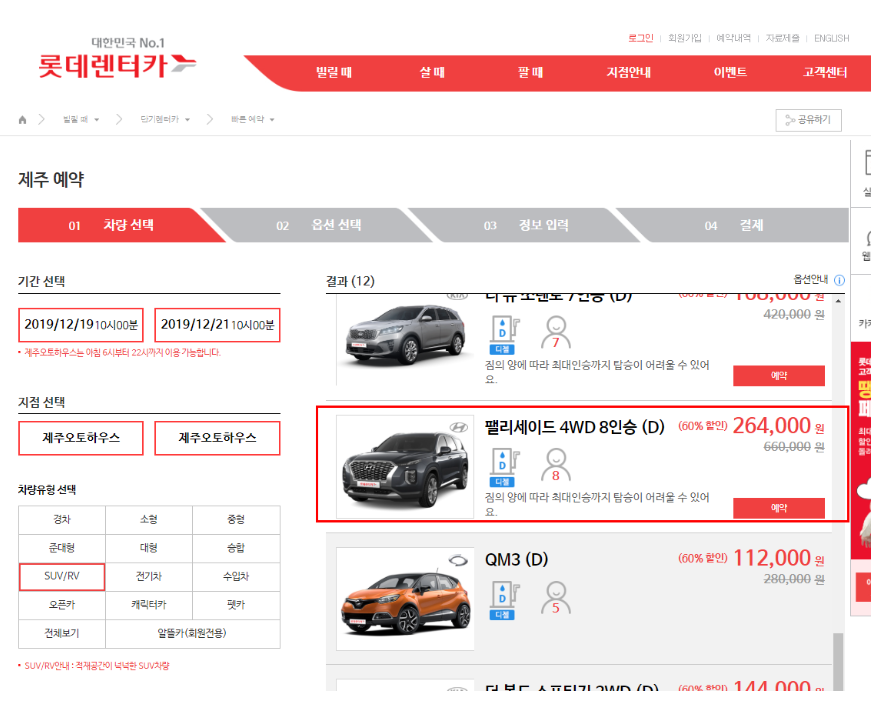Open the 단기렌터카 breadcrumb dropdown
888x705 pixels.
click(165, 119)
